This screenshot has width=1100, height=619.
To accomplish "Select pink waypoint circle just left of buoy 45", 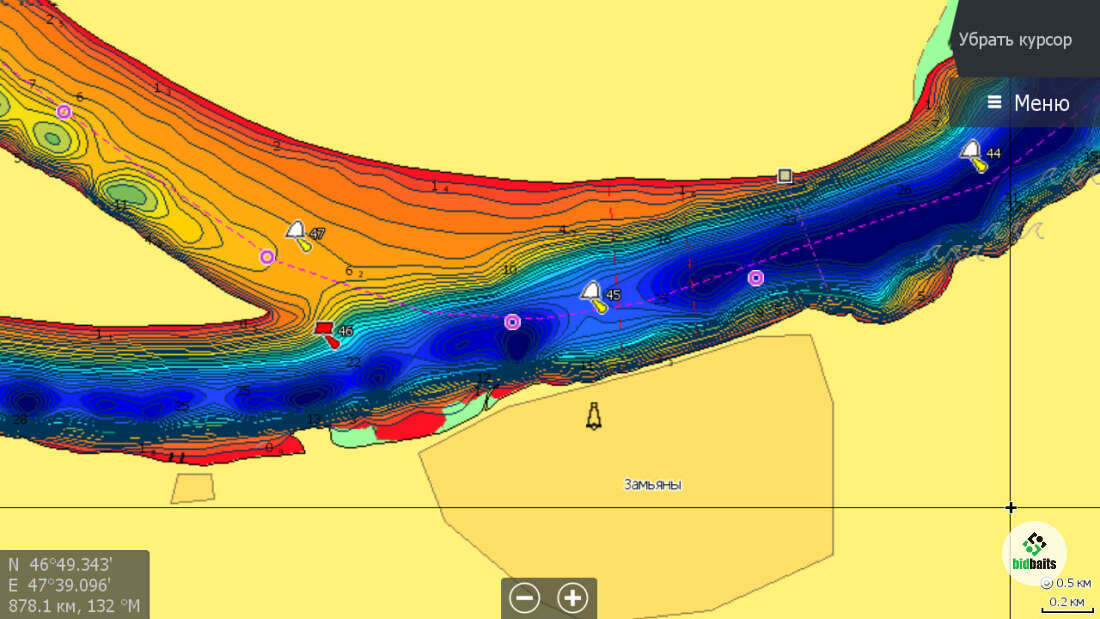I will pyautogui.click(x=512, y=321).
